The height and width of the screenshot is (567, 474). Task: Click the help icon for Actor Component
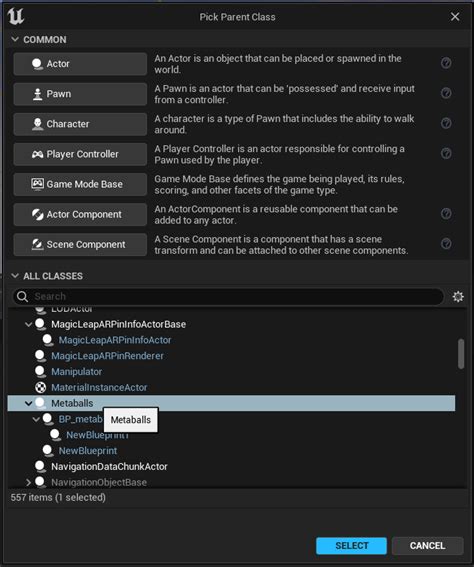click(x=446, y=214)
